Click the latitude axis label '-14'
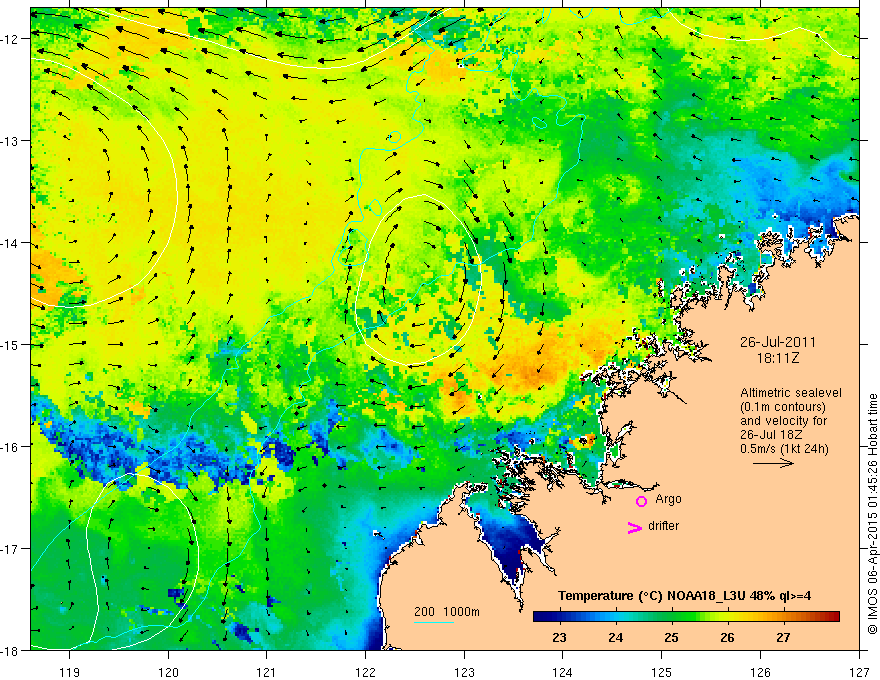Viewport: 880px width, 680px height. 11,243
